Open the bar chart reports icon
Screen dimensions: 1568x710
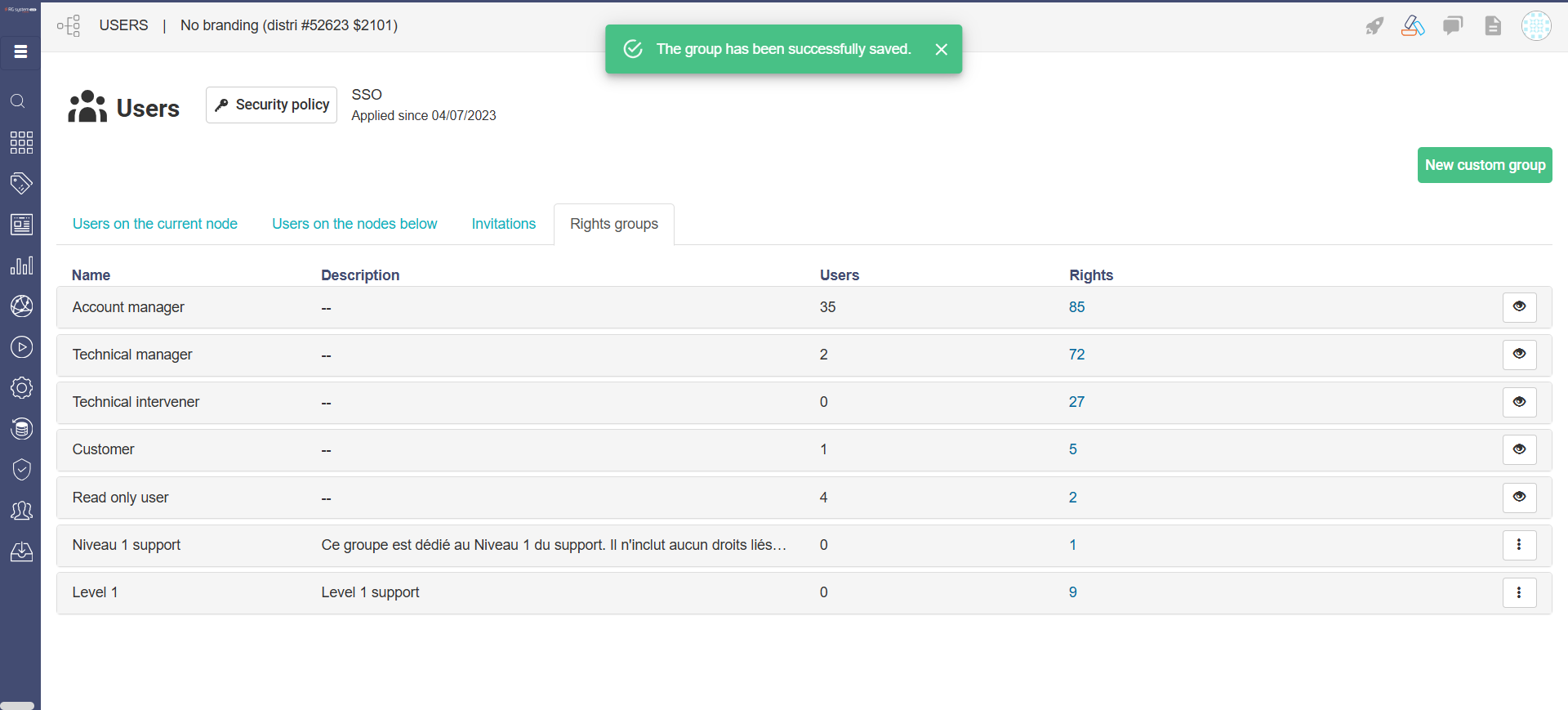[x=21, y=266]
